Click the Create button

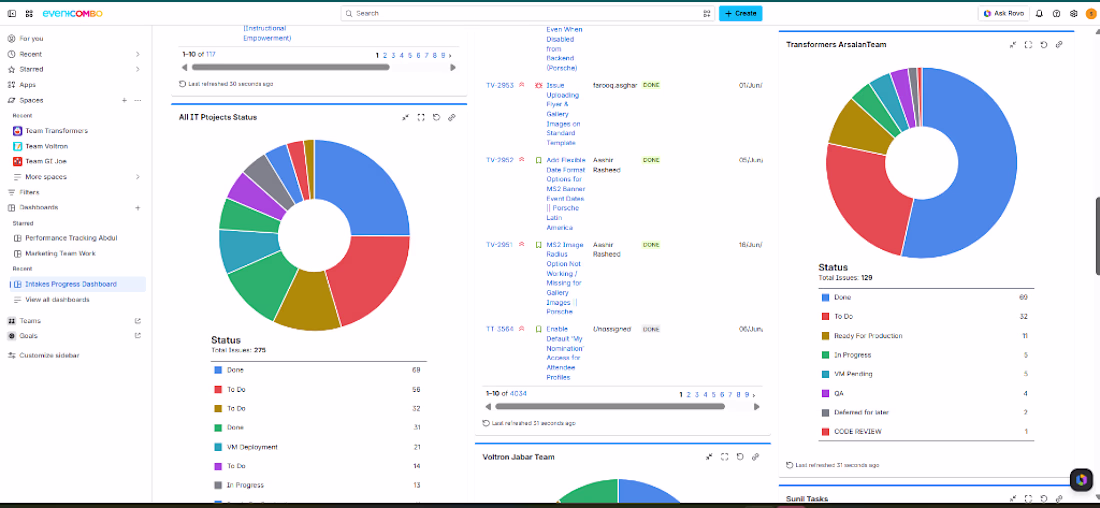point(740,13)
